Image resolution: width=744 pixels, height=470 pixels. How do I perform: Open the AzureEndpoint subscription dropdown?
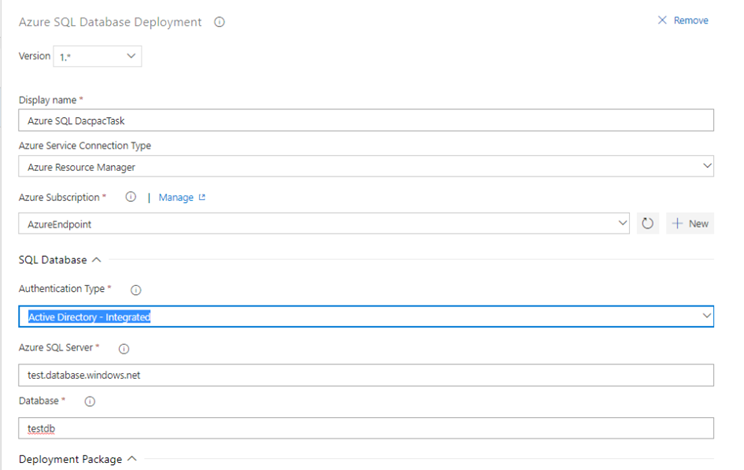click(x=324, y=223)
